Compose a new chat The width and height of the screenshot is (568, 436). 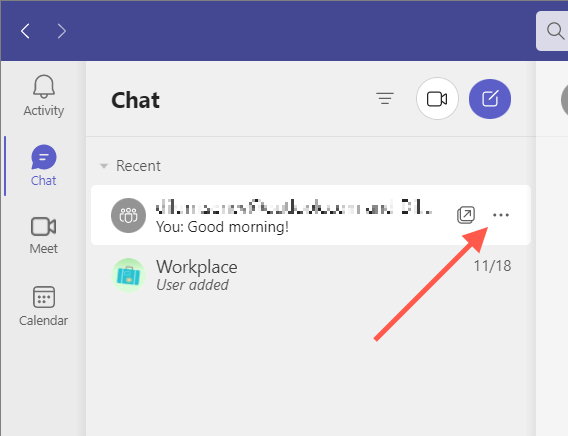490,98
